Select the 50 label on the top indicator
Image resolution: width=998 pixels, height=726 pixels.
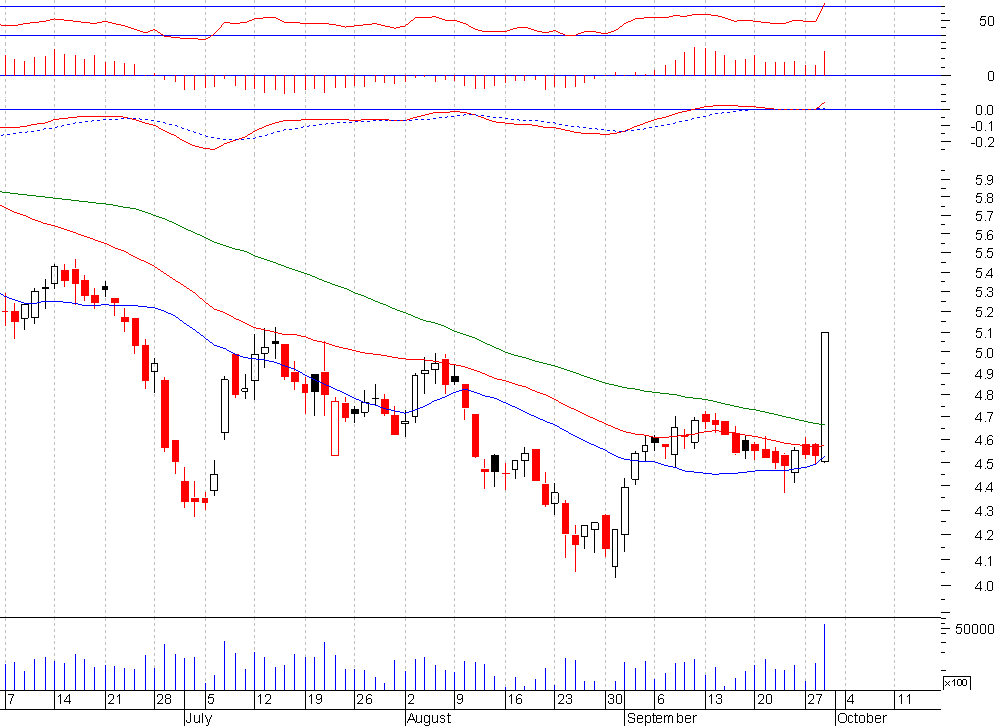click(986, 21)
